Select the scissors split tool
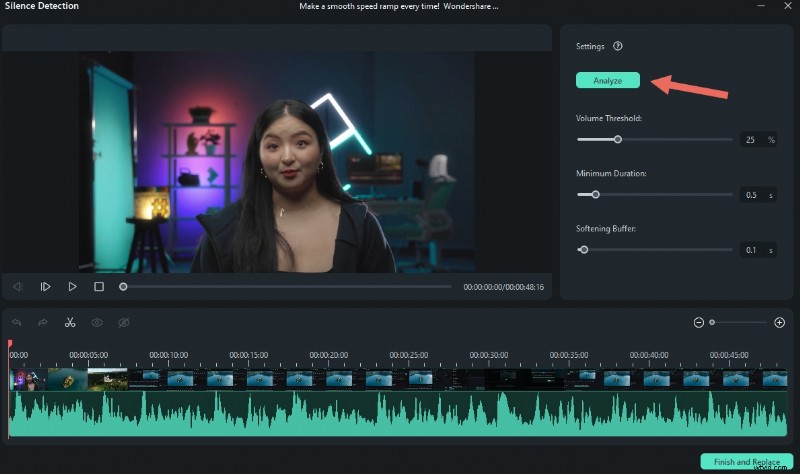The width and height of the screenshot is (800, 474). click(x=70, y=322)
